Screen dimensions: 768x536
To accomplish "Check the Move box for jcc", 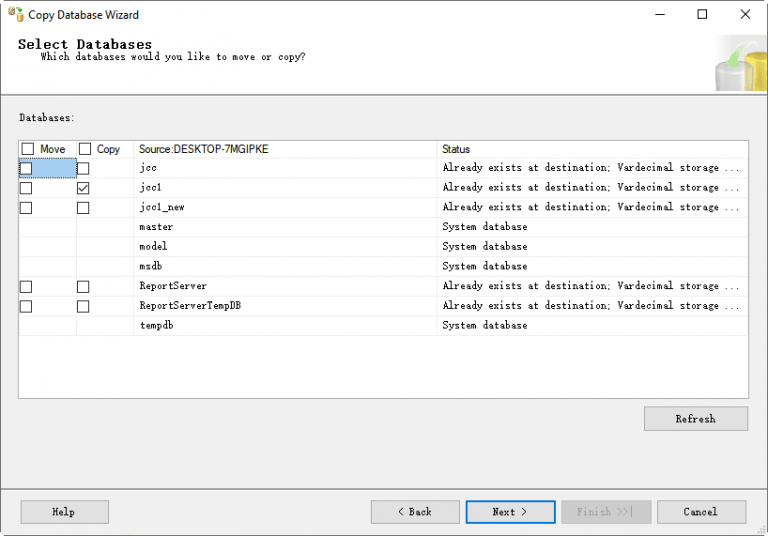I will 26,169.
